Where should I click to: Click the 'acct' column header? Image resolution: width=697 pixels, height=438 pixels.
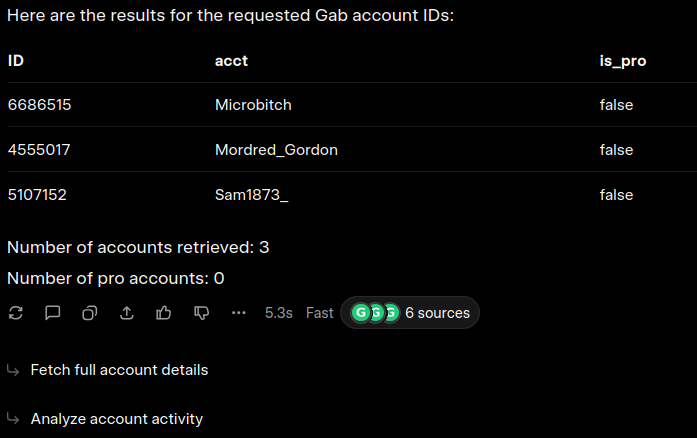[231, 61]
